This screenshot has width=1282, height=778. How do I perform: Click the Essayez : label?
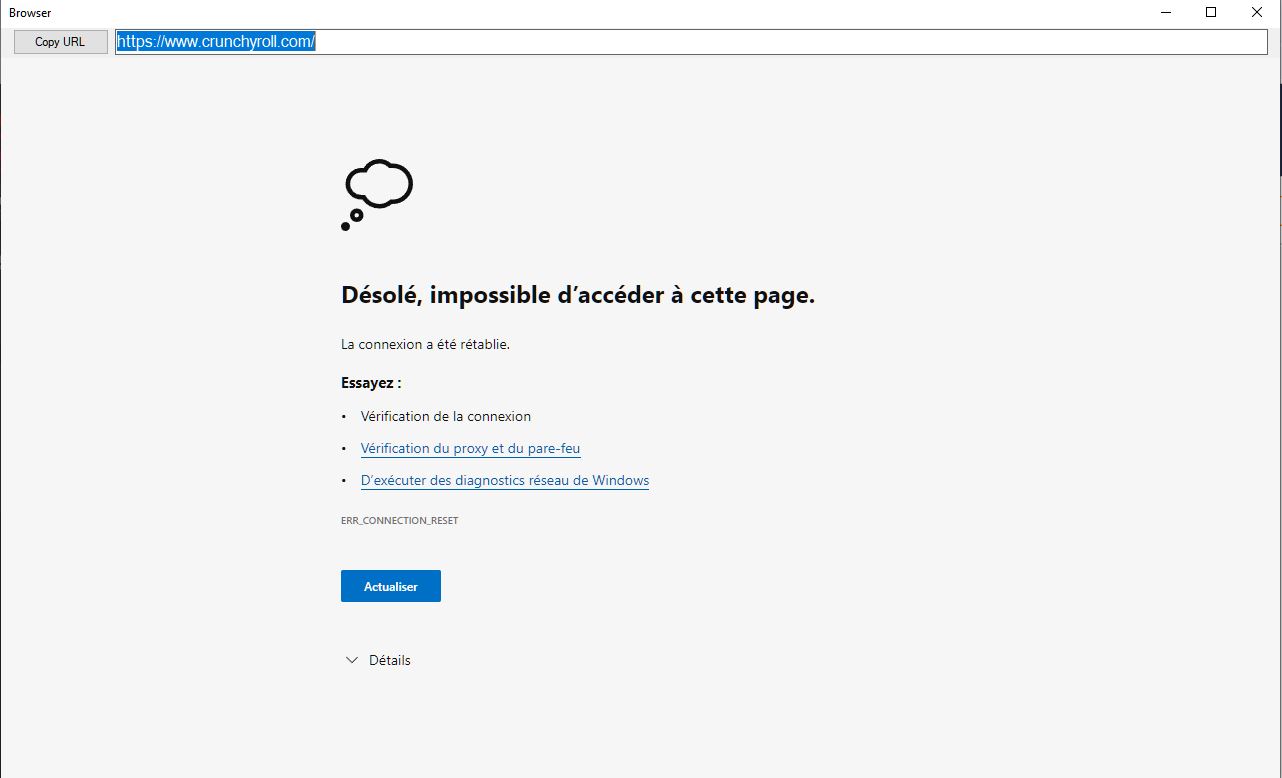tap(371, 383)
